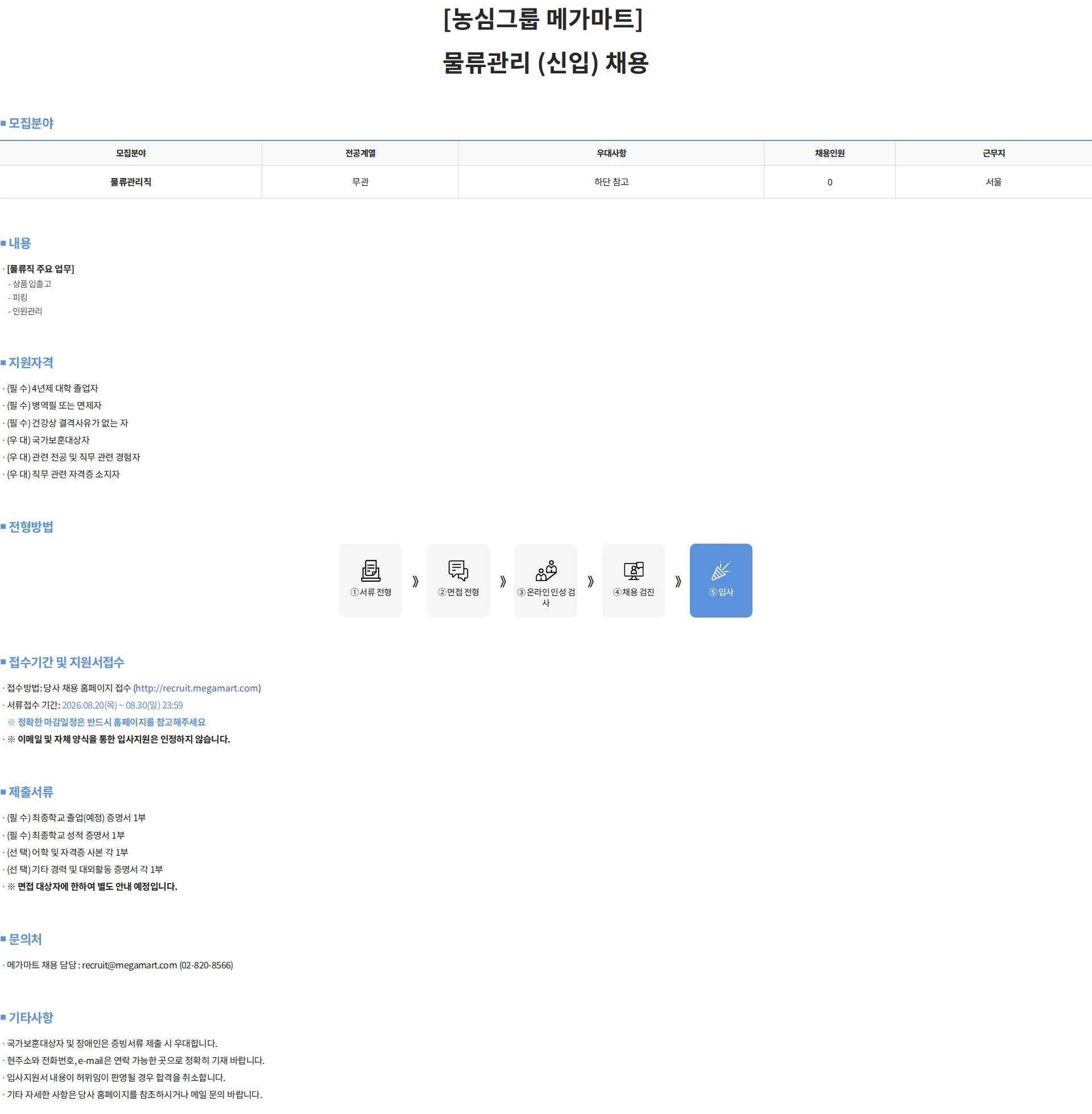Click the 무관 major cell
1092x1114 pixels.
[x=360, y=182]
